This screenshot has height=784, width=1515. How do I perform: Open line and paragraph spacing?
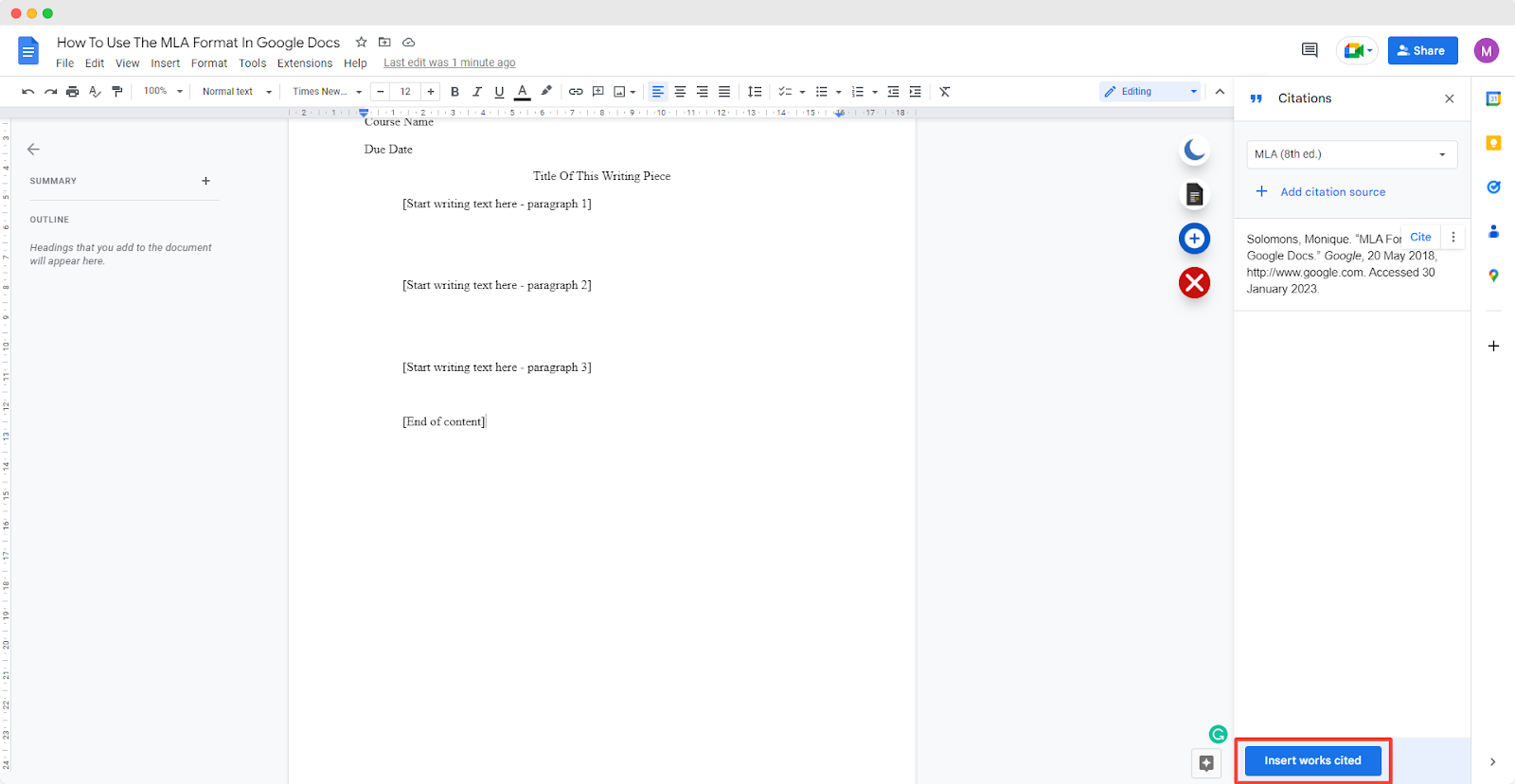(x=755, y=92)
